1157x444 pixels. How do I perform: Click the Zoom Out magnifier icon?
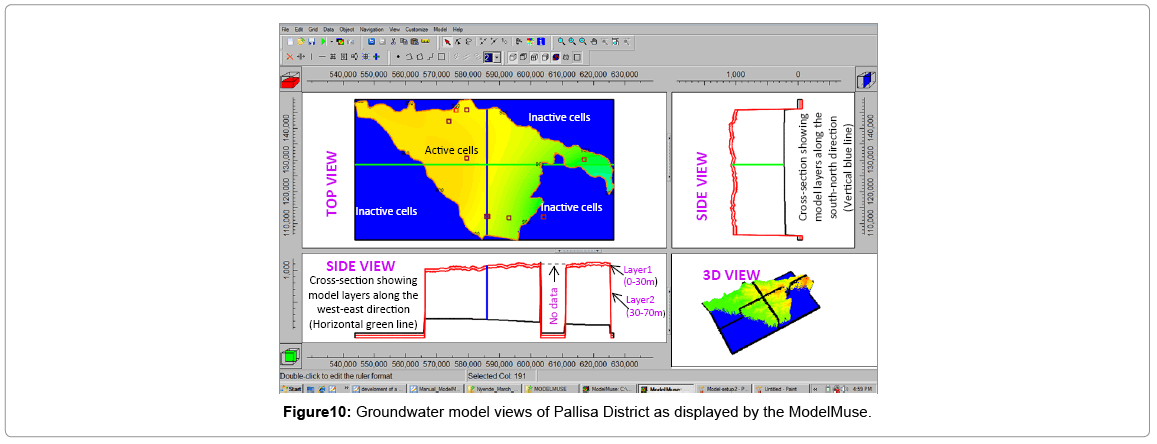[x=583, y=42]
